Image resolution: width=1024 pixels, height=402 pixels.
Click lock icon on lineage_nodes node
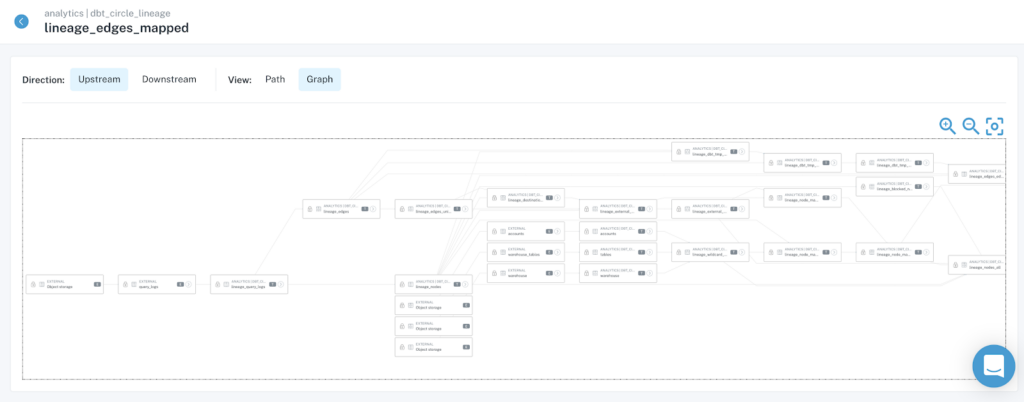point(402,285)
